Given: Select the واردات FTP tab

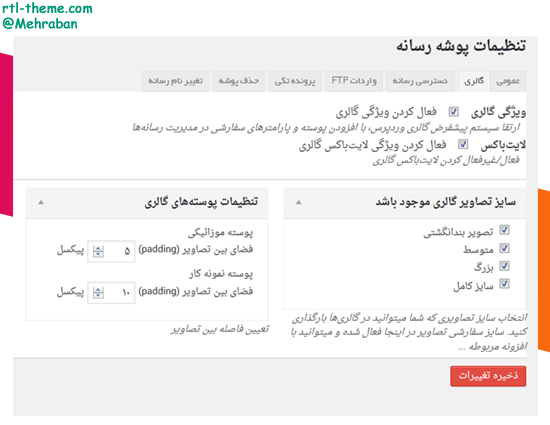Looking at the screenshot, I should pos(354,81).
